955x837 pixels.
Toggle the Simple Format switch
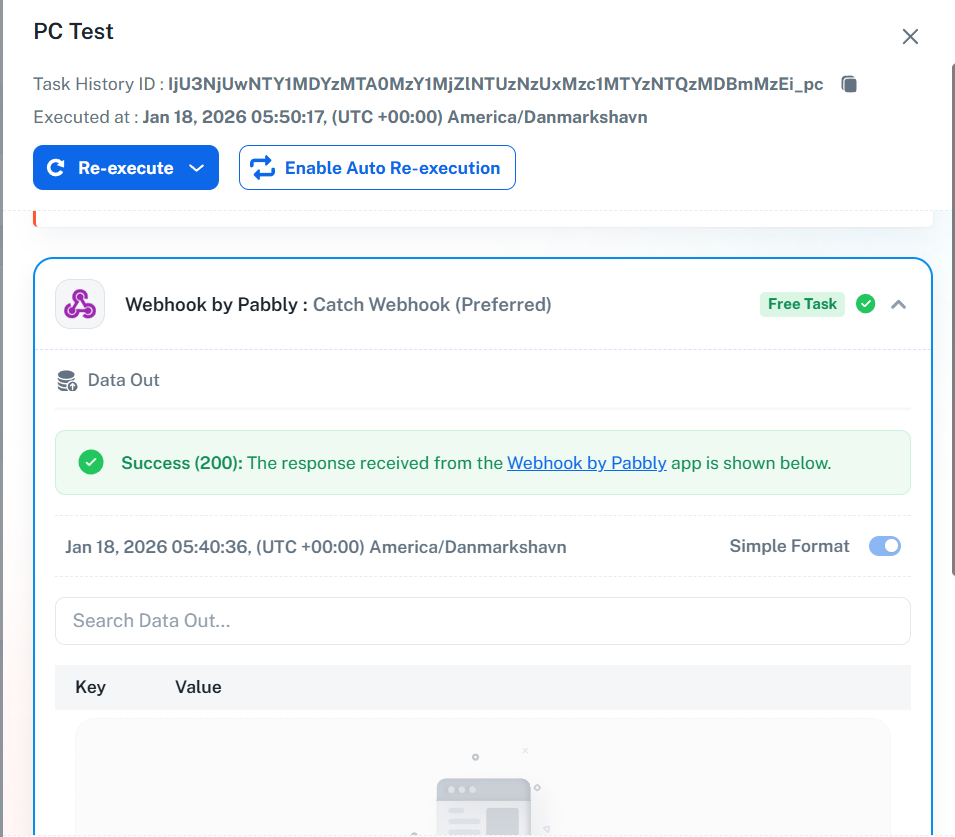884,546
